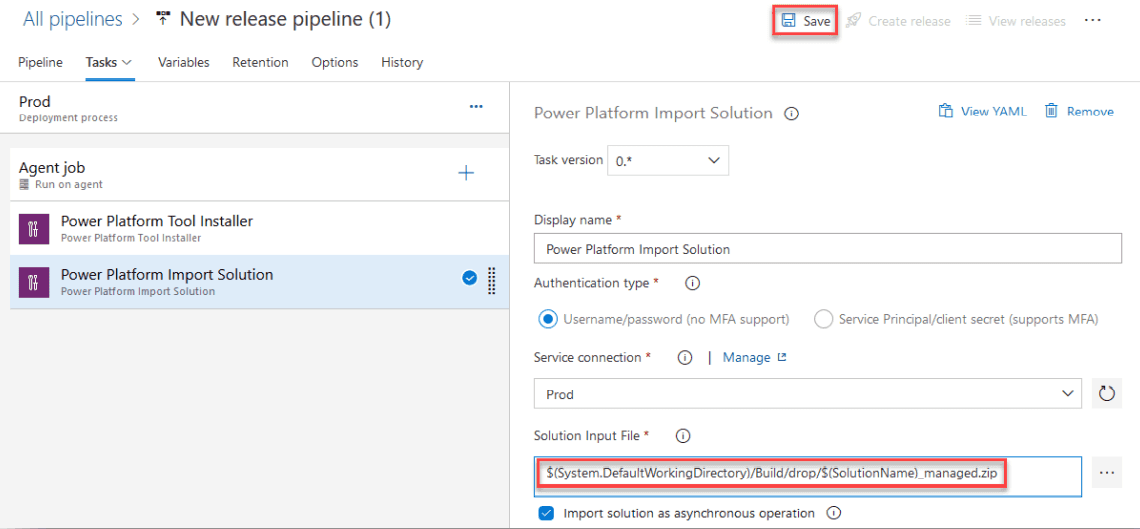The image size is (1140, 529).
Task: Click the View YAML link
Action: 982,112
